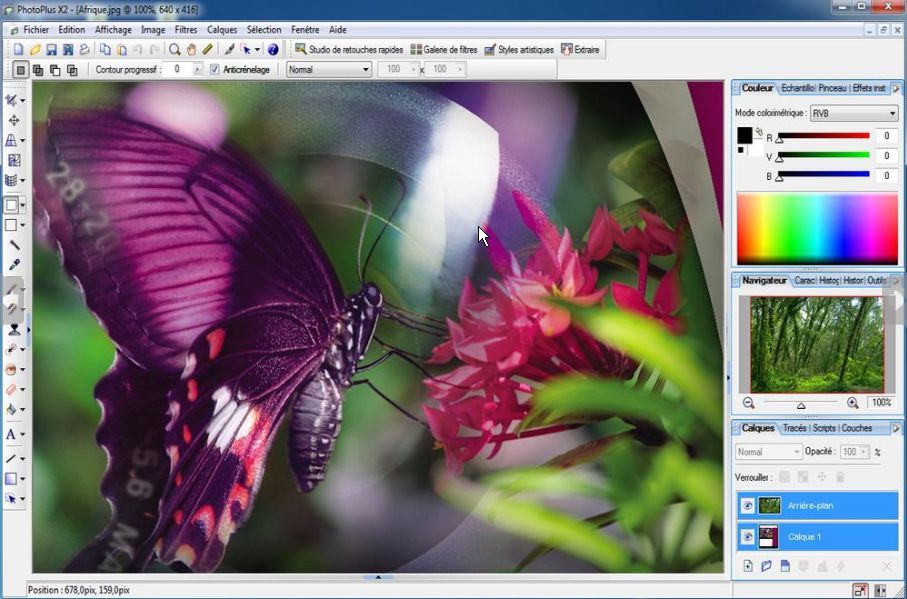Click the Save disk icon
The image size is (907, 599).
pyautogui.click(x=51, y=49)
